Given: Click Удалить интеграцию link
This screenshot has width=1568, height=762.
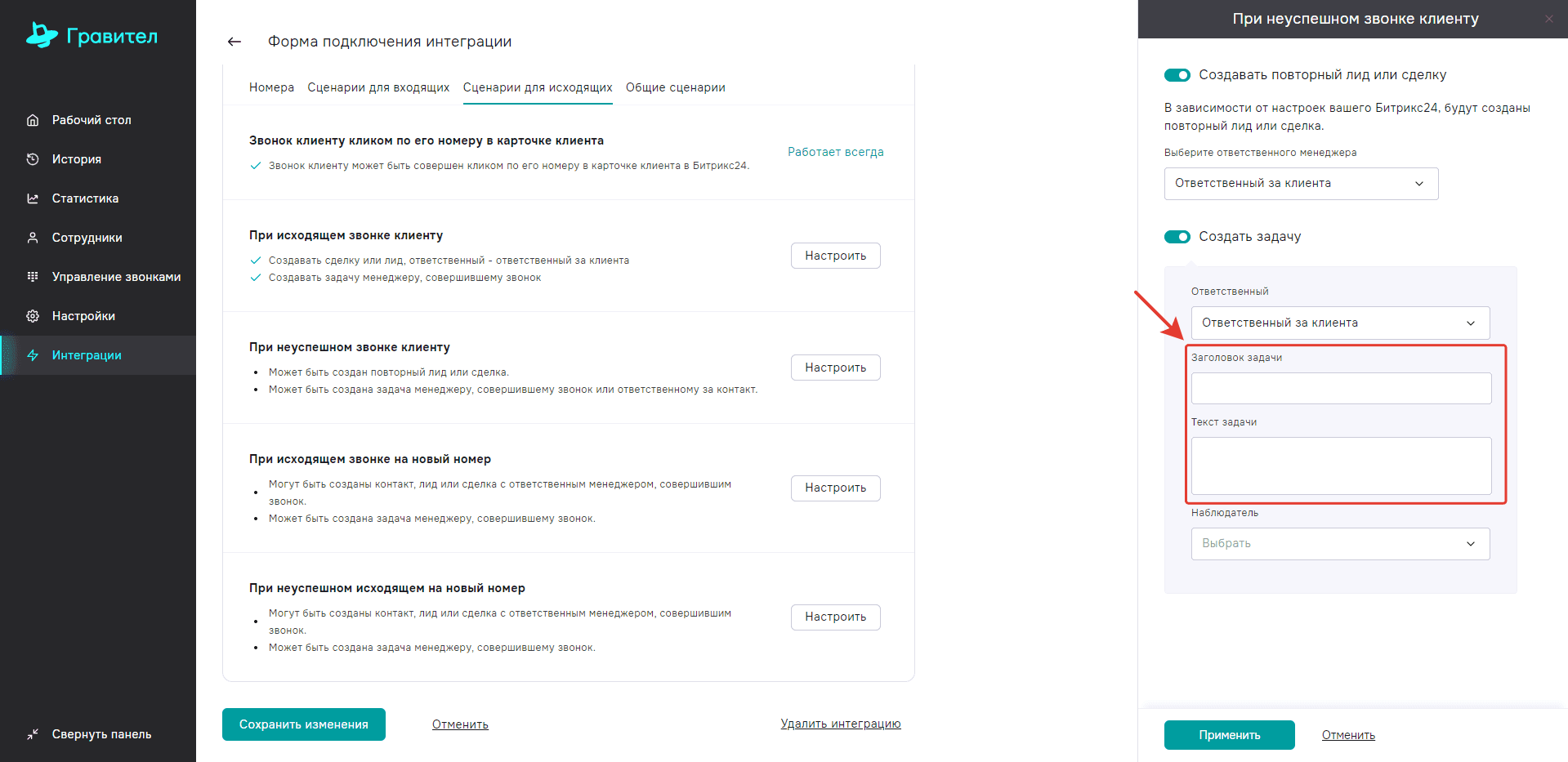Looking at the screenshot, I should click(840, 724).
